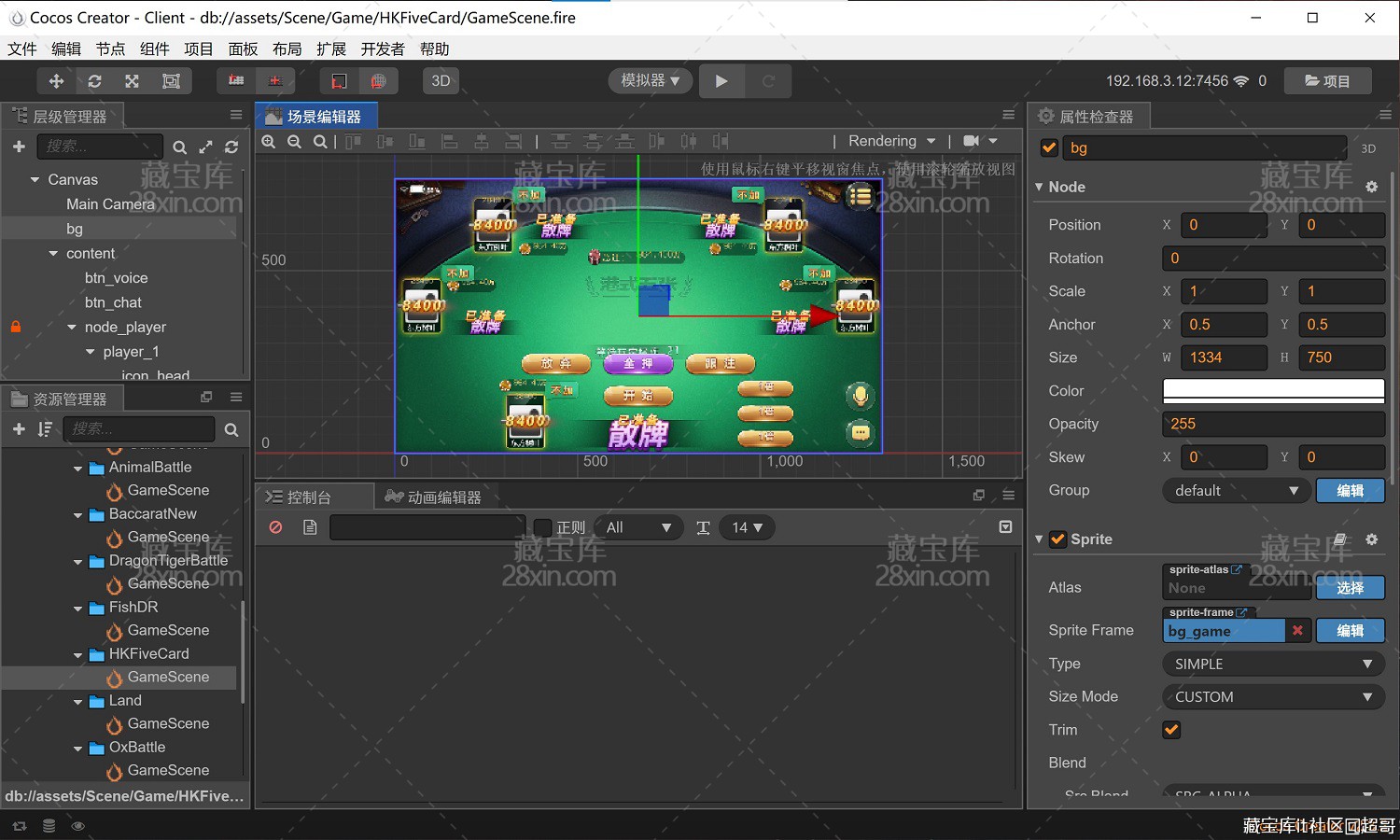
Task: Click 编辑 button for Sprite Frame
Action: (x=1350, y=630)
